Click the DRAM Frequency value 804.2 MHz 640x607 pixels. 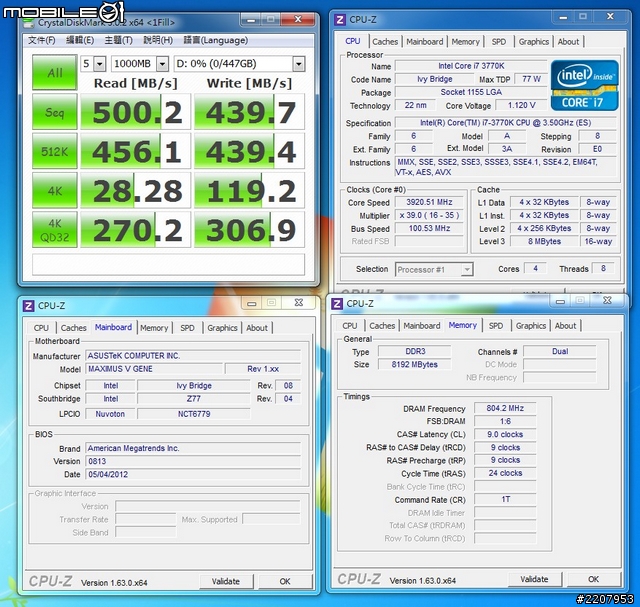click(505, 408)
